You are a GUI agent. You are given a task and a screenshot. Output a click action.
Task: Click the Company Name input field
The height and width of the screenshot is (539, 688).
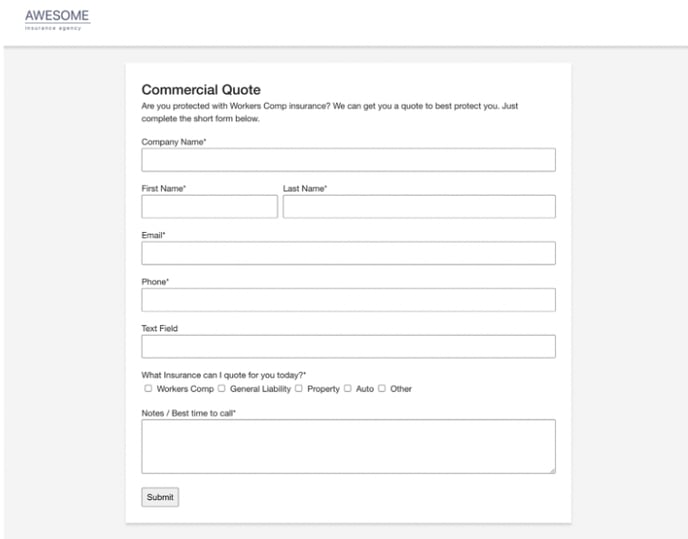tap(348, 160)
